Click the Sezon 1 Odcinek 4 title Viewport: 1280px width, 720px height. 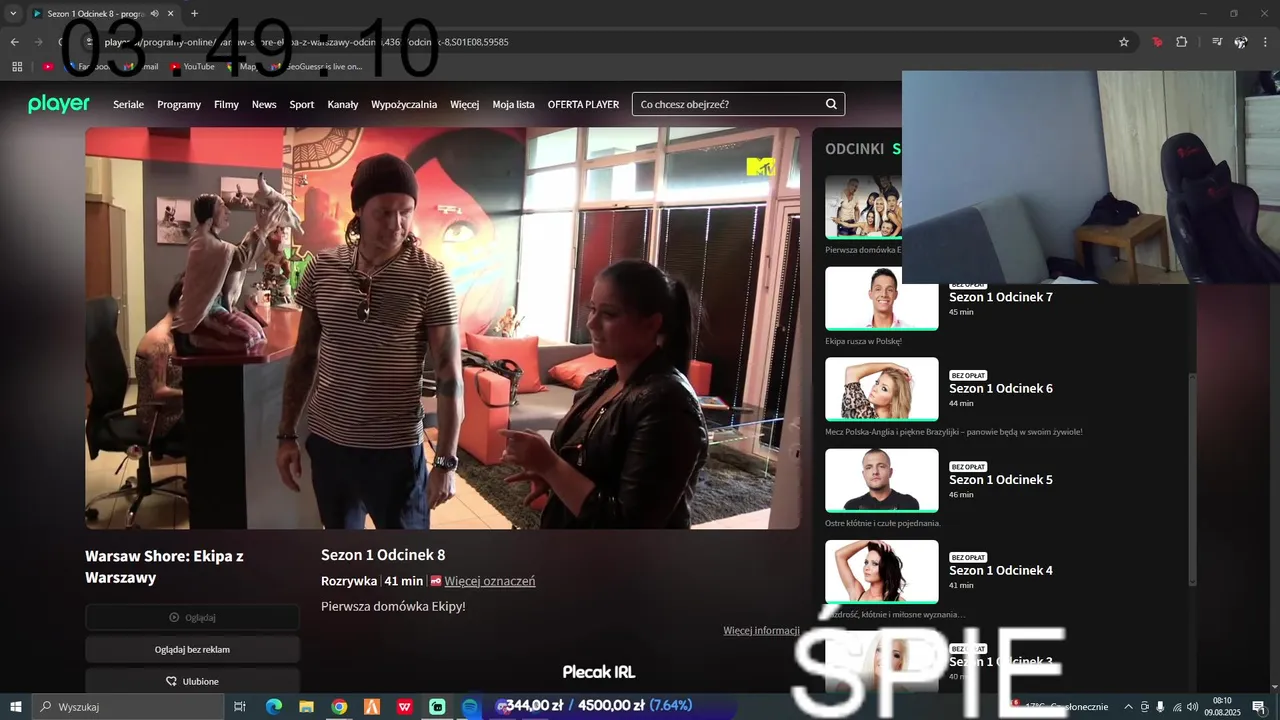(1001, 570)
